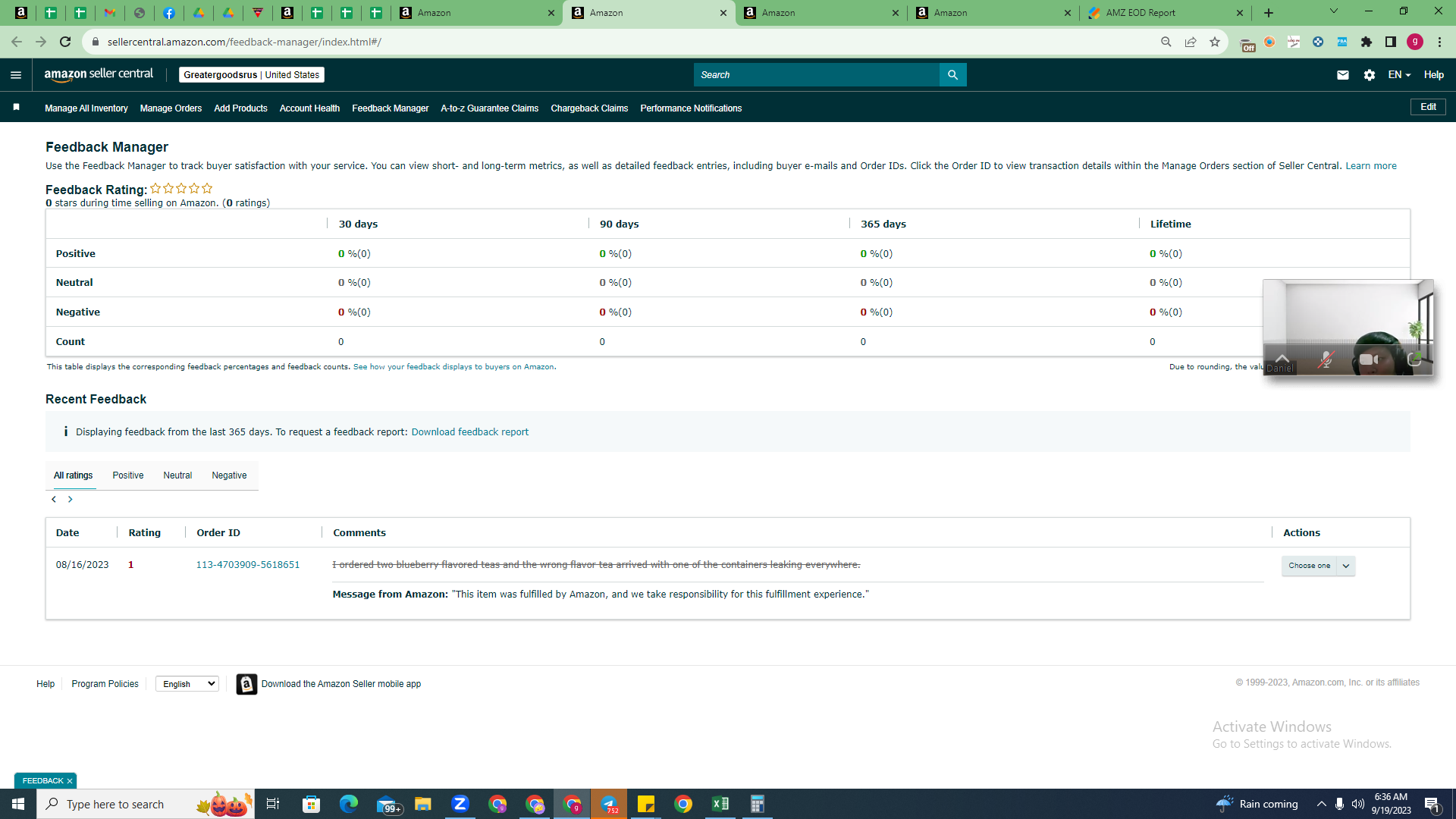
Task: Click See how your feedback displays link
Action: coord(453,367)
